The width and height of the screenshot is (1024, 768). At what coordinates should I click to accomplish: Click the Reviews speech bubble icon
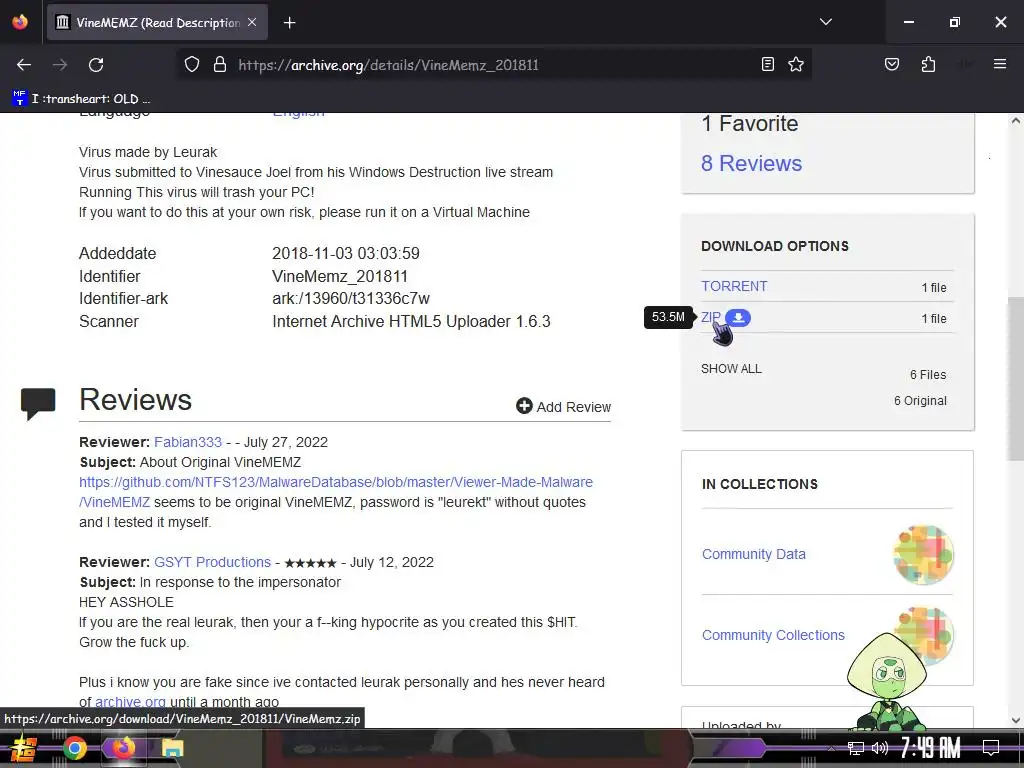coord(38,404)
